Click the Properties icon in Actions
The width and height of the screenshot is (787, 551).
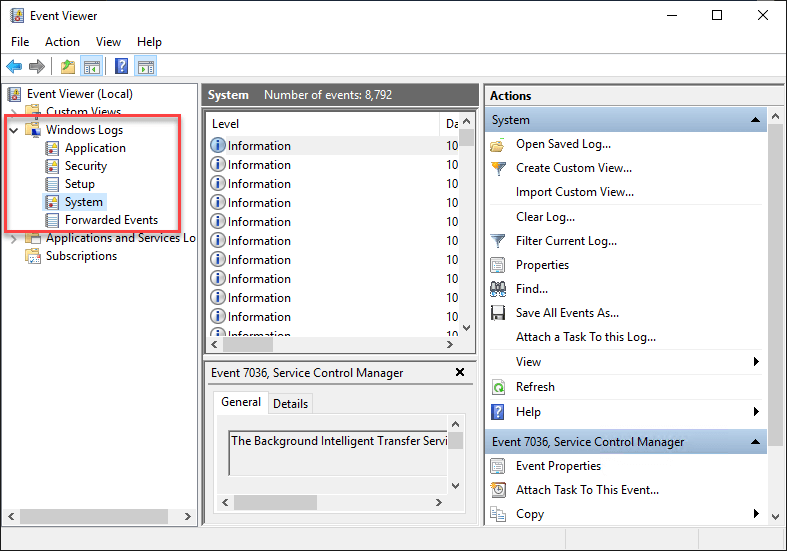[x=497, y=265]
